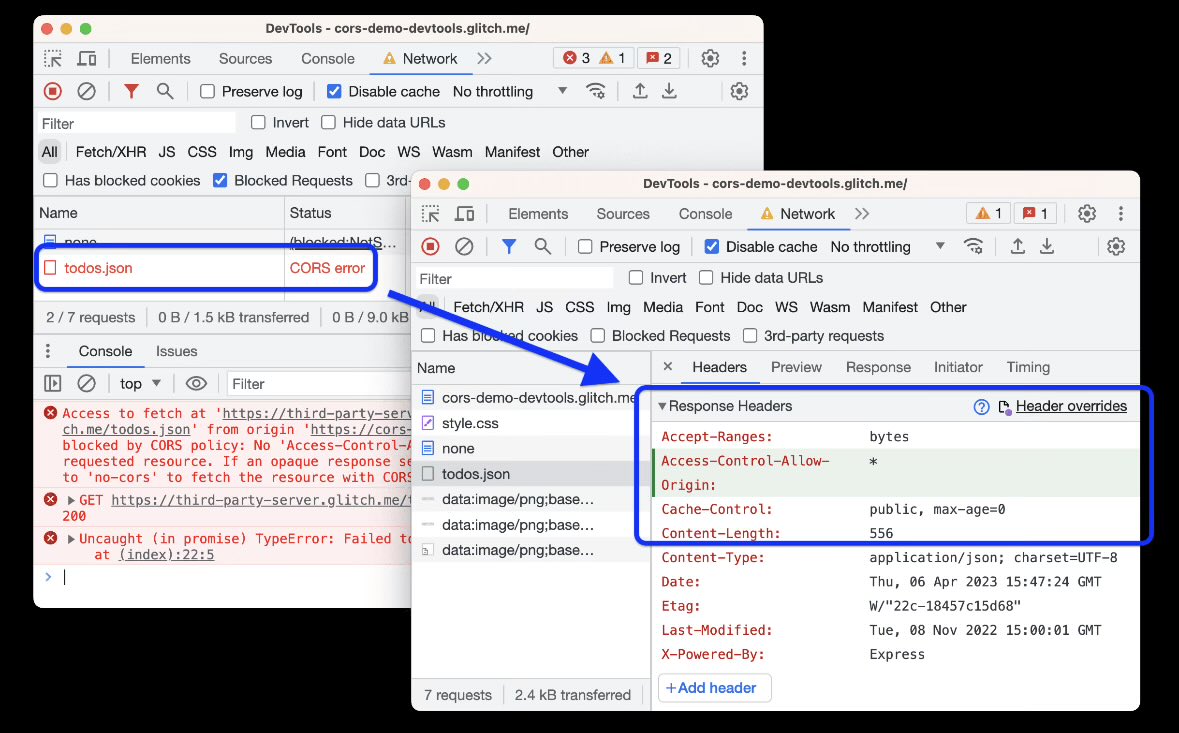Open the Timing tab for request

tap(1028, 367)
